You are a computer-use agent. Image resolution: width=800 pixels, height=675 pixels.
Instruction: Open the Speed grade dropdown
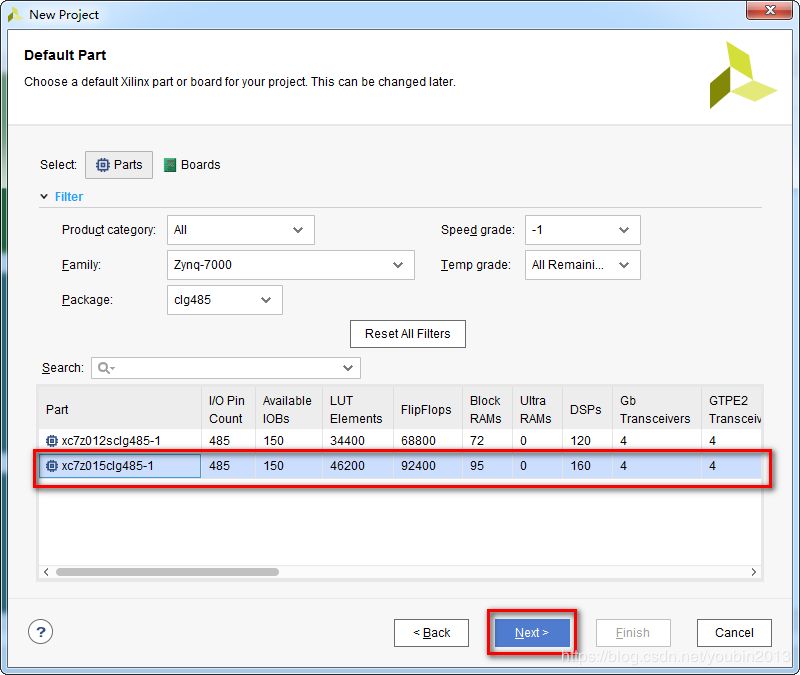(583, 230)
